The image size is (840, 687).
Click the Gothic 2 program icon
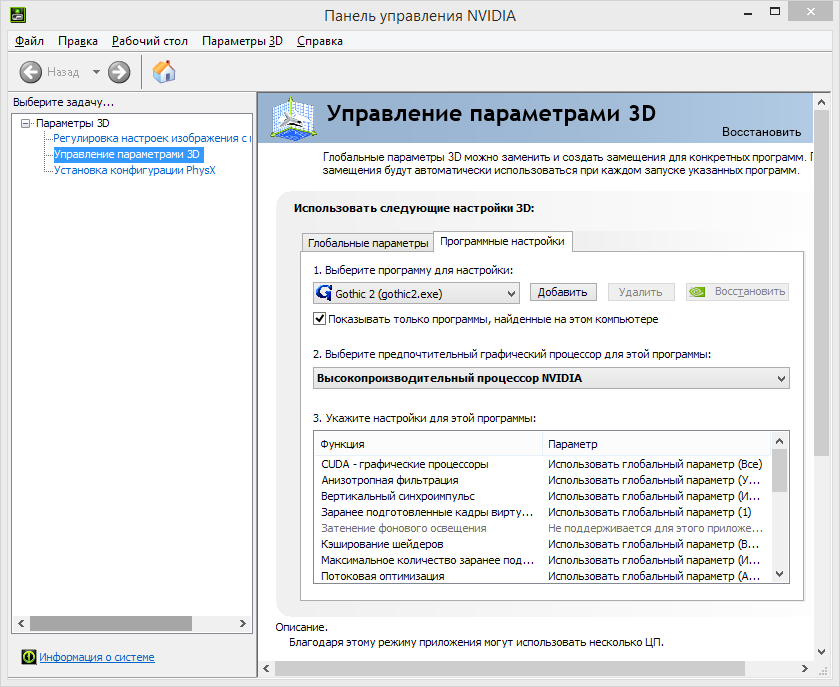pos(324,293)
